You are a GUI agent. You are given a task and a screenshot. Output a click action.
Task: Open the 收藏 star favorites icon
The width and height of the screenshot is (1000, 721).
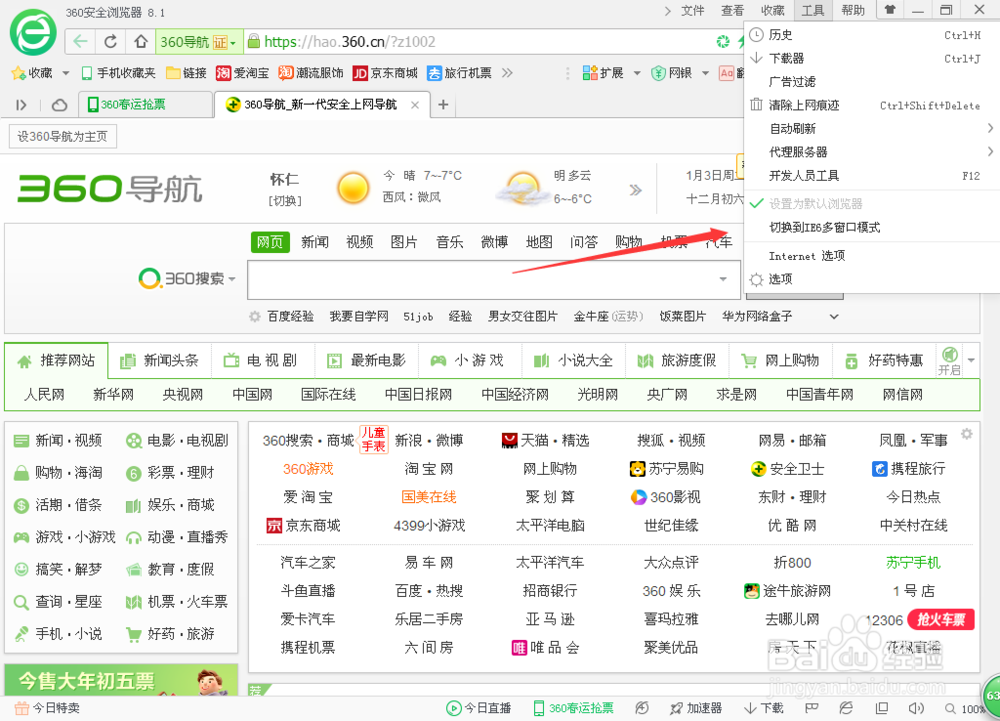coord(18,73)
